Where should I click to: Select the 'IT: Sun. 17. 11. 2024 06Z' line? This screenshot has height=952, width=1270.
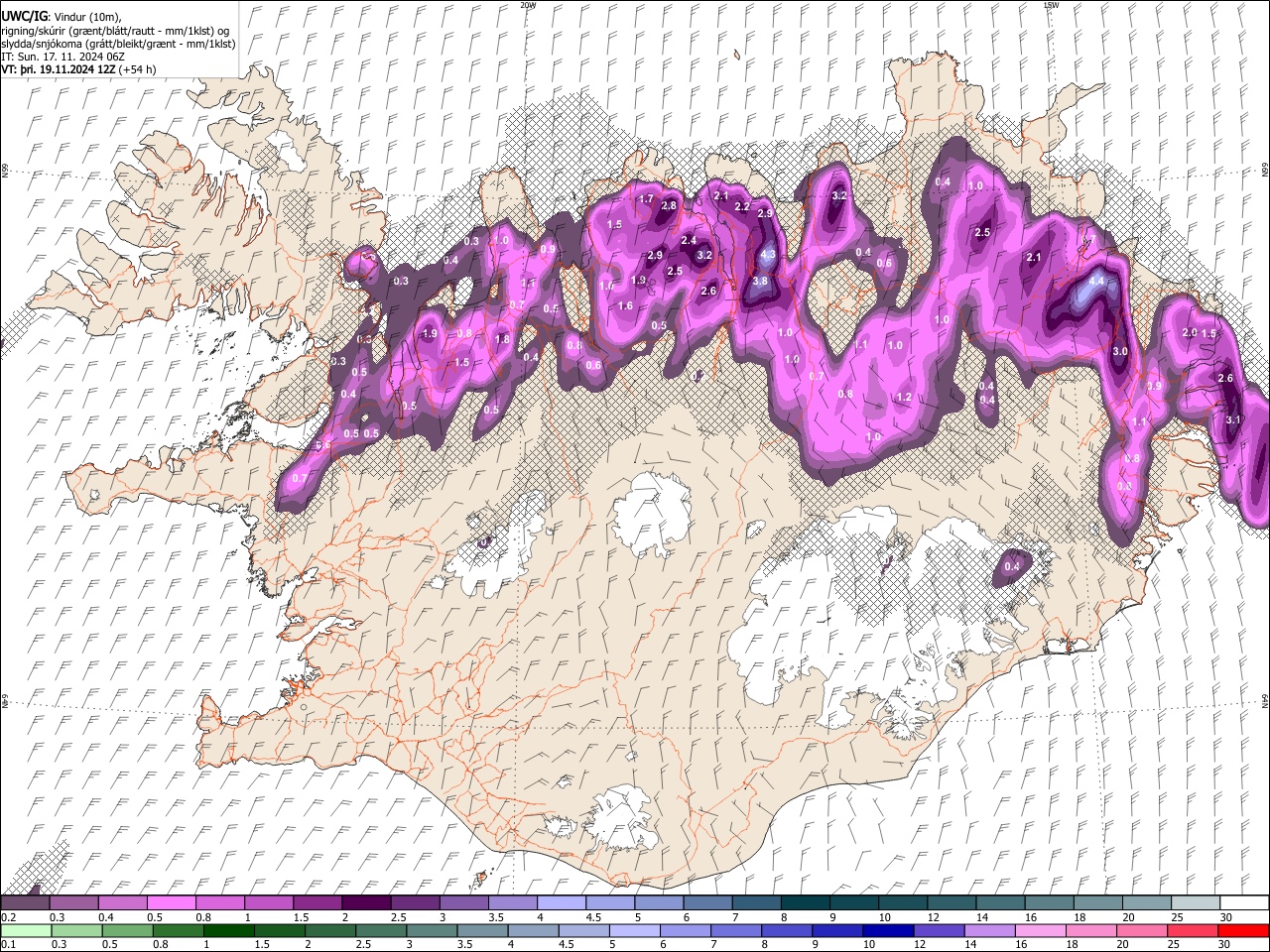pyautogui.click(x=63, y=57)
